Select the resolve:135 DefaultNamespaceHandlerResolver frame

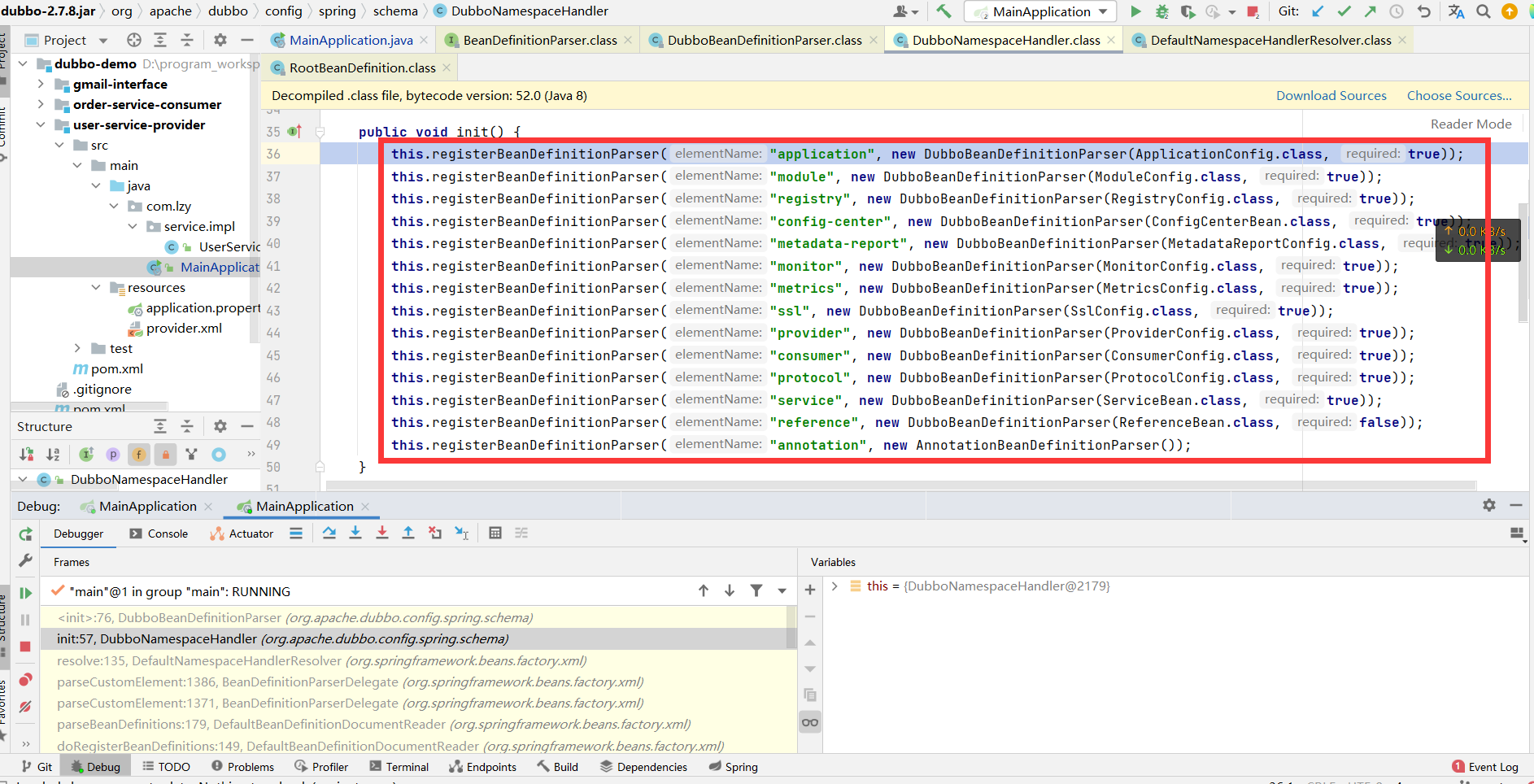pos(321,660)
